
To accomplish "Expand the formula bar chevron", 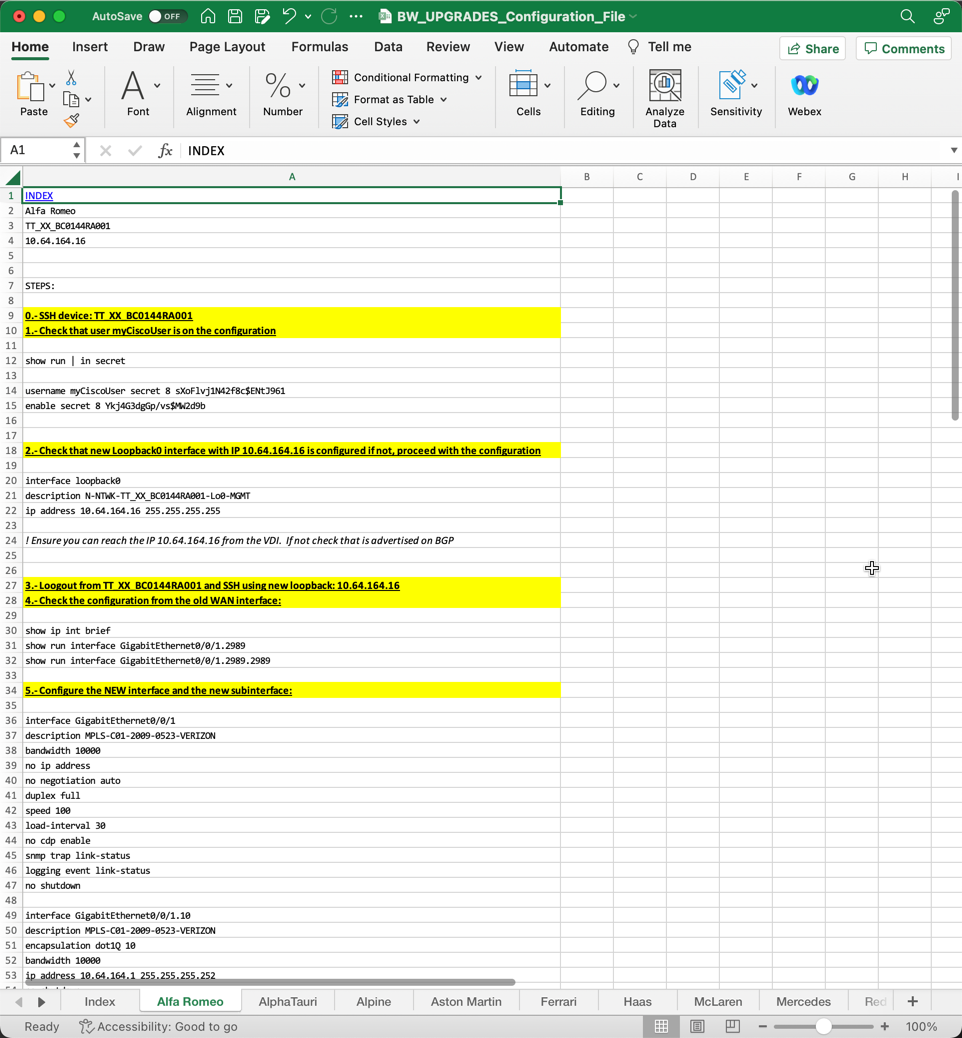I will pos(954,150).
